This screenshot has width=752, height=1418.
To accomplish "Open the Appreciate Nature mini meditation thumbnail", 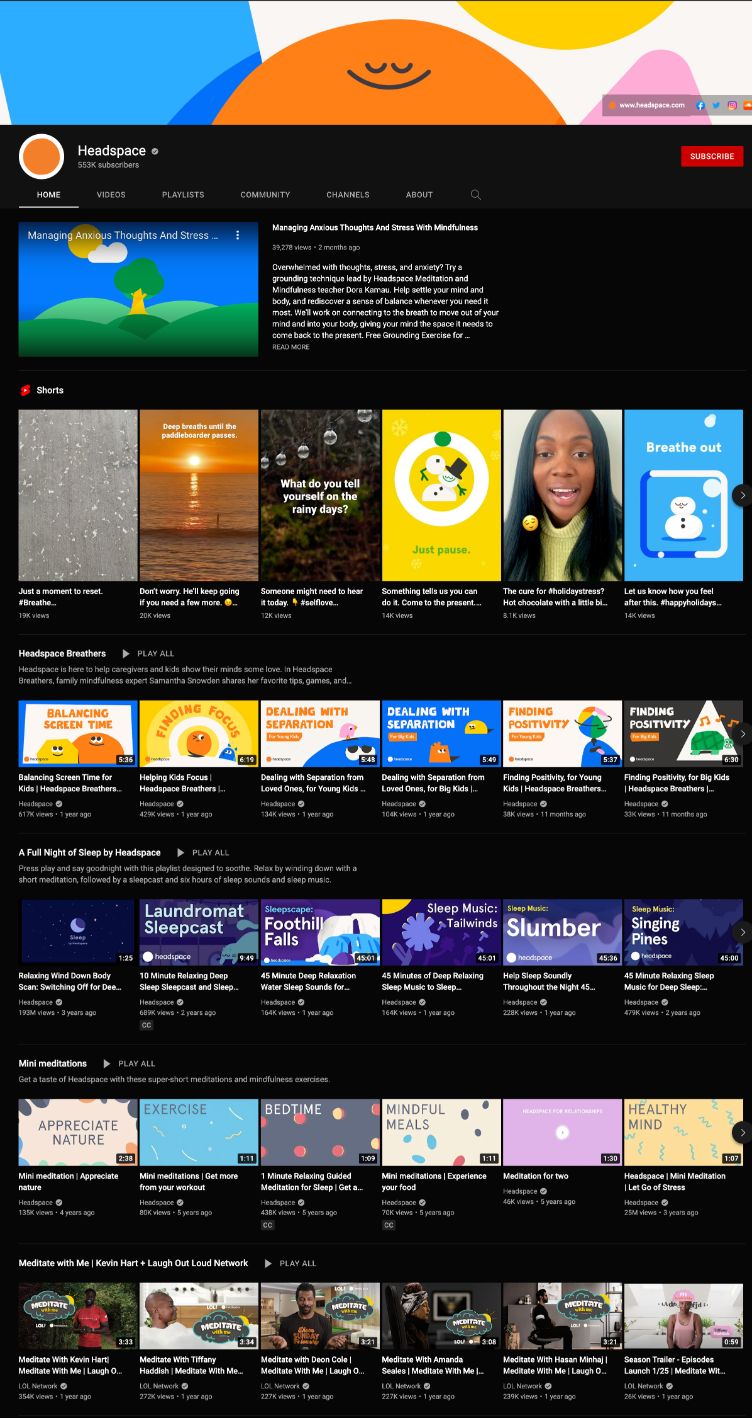I will coord(78,1132).
